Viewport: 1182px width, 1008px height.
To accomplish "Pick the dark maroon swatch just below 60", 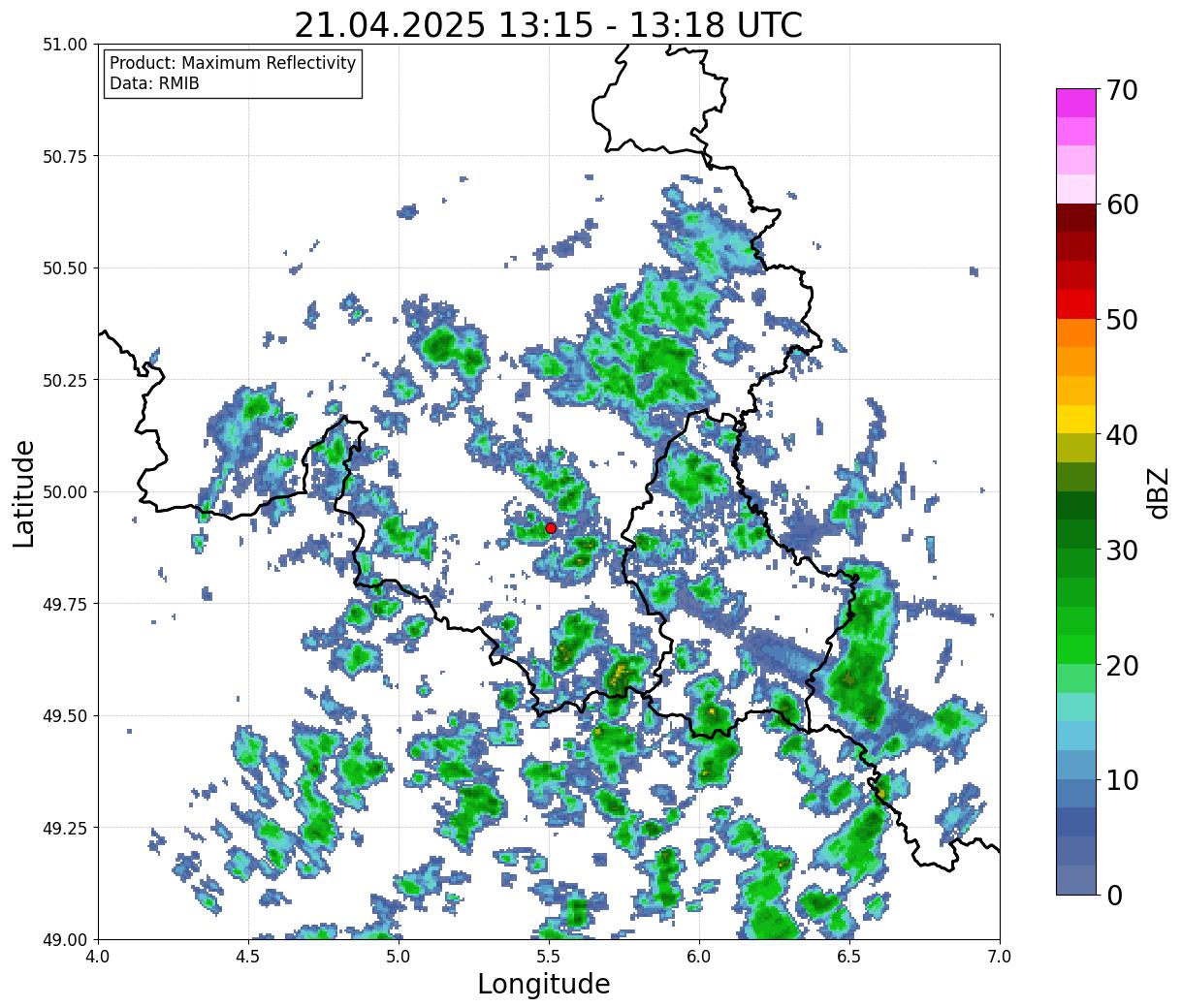I will click(1076, 218).
